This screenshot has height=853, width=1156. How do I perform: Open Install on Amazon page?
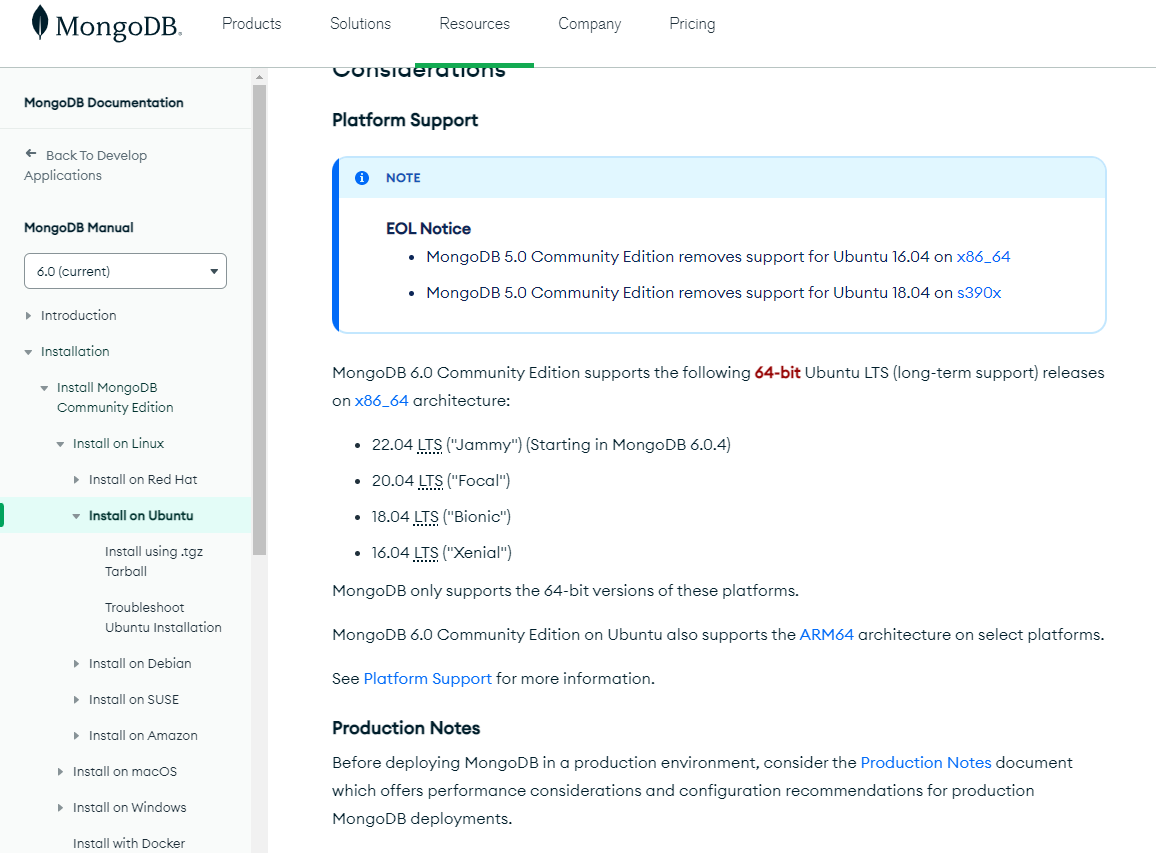pyautogui.click(x=143, y=736)
